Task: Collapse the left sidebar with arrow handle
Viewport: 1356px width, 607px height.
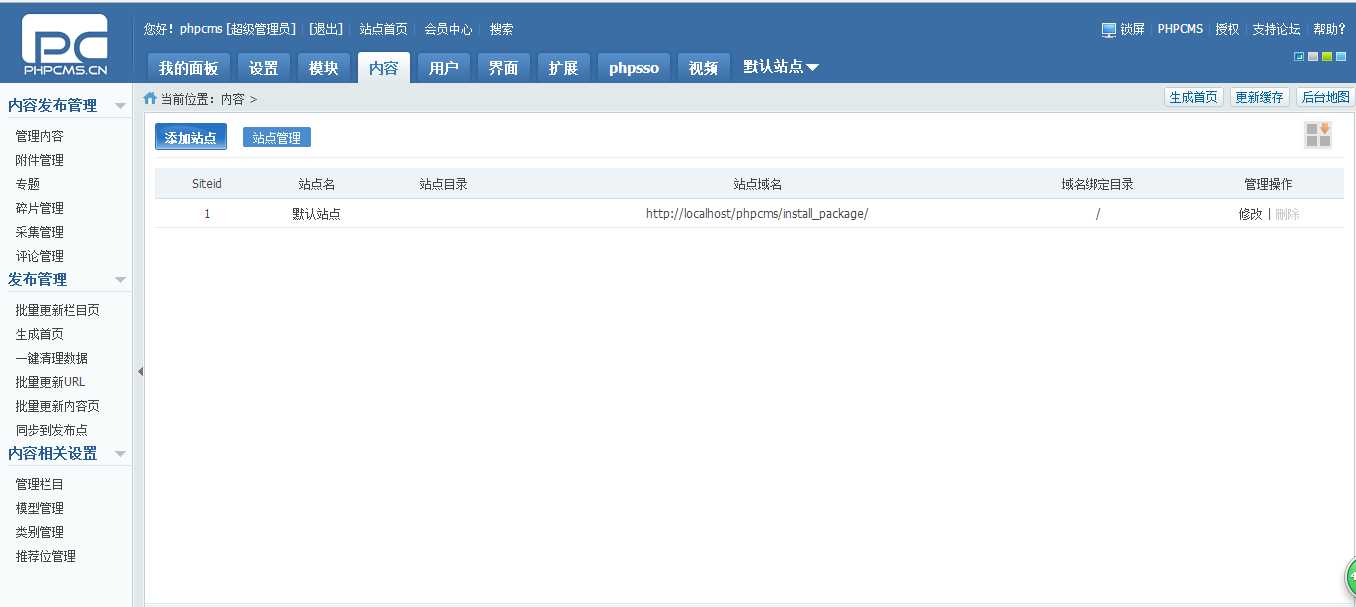Action: tap(140, 371)
